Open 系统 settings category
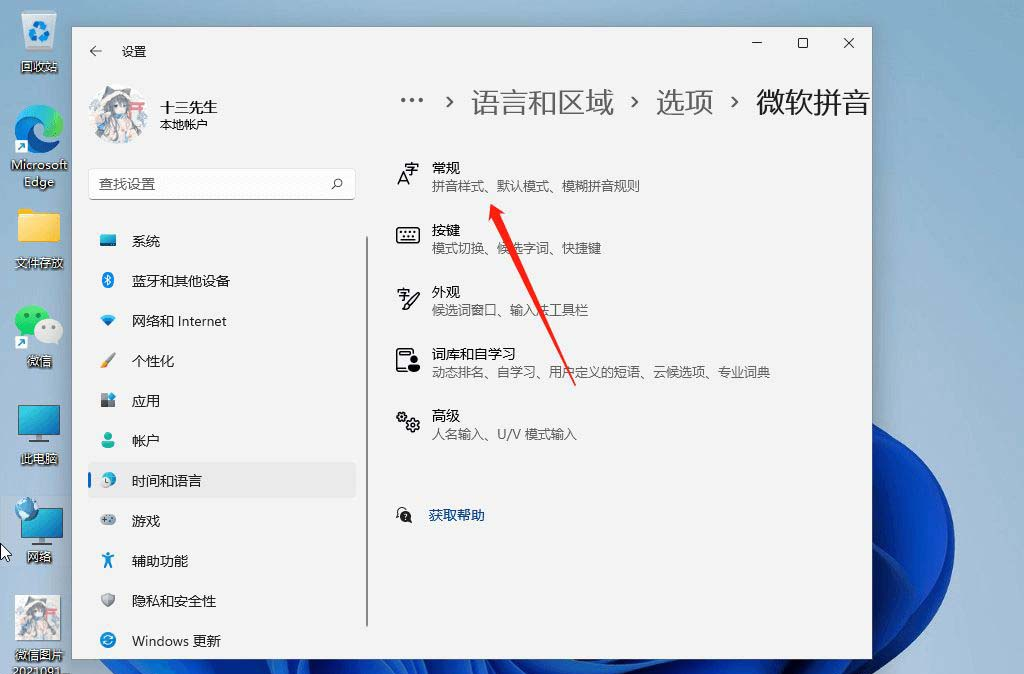The width and height of the screenshot is (1024, 674). point(222,241)
